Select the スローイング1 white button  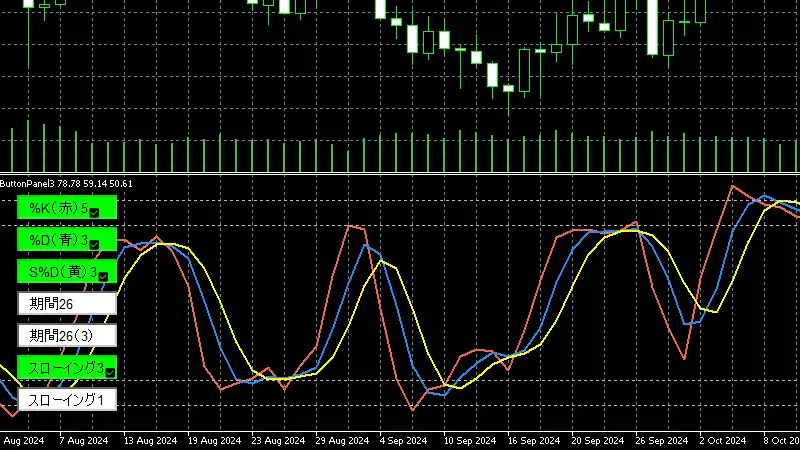point(67,400)
